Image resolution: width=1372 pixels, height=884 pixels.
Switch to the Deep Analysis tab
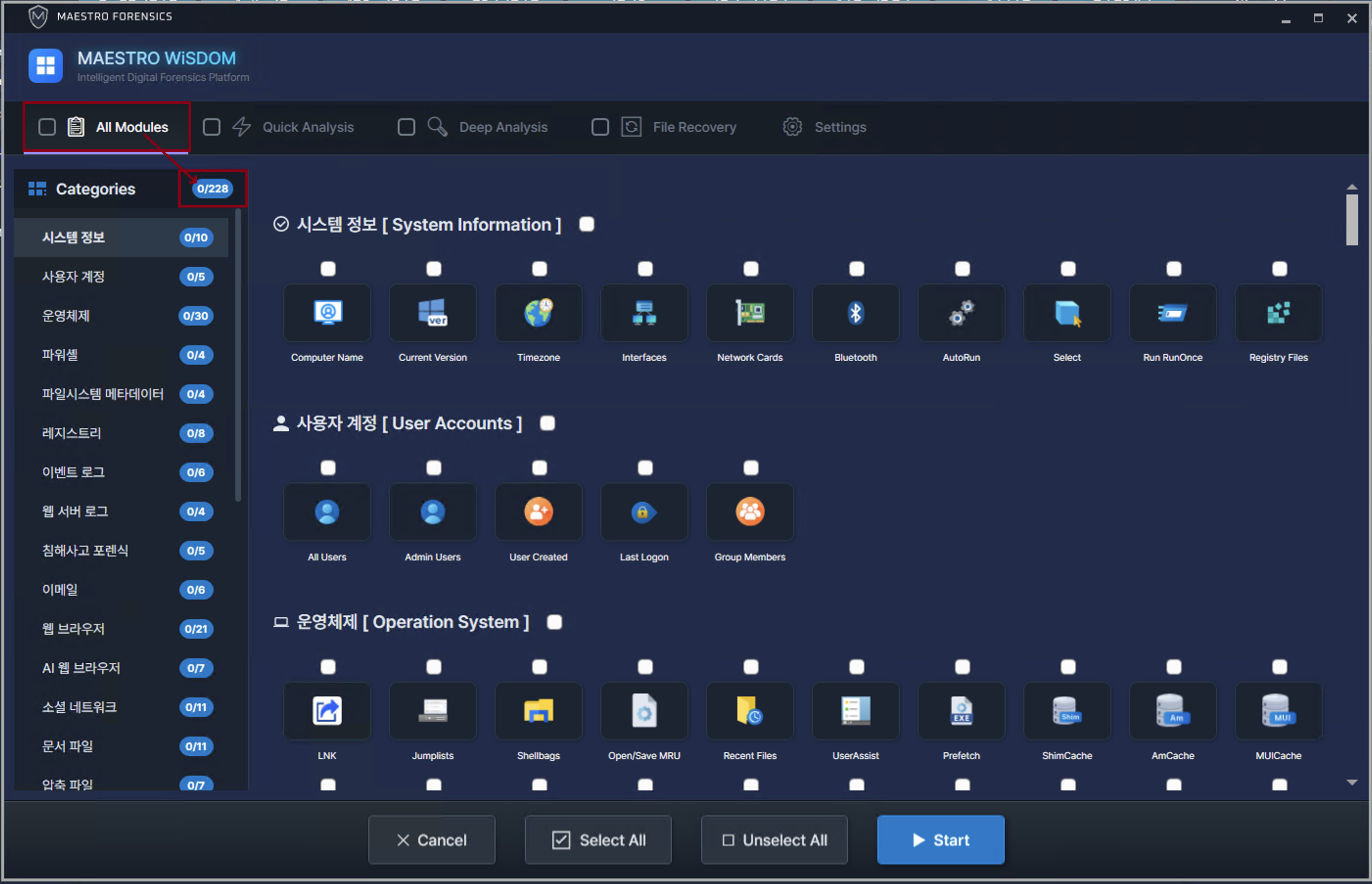pos(502,127)
